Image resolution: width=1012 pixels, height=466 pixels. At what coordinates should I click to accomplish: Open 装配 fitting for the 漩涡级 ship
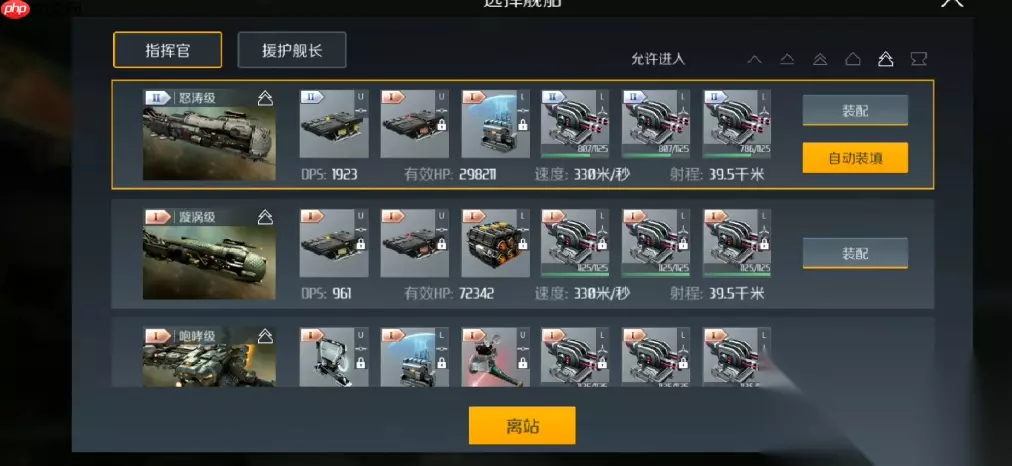coord(855,253)
